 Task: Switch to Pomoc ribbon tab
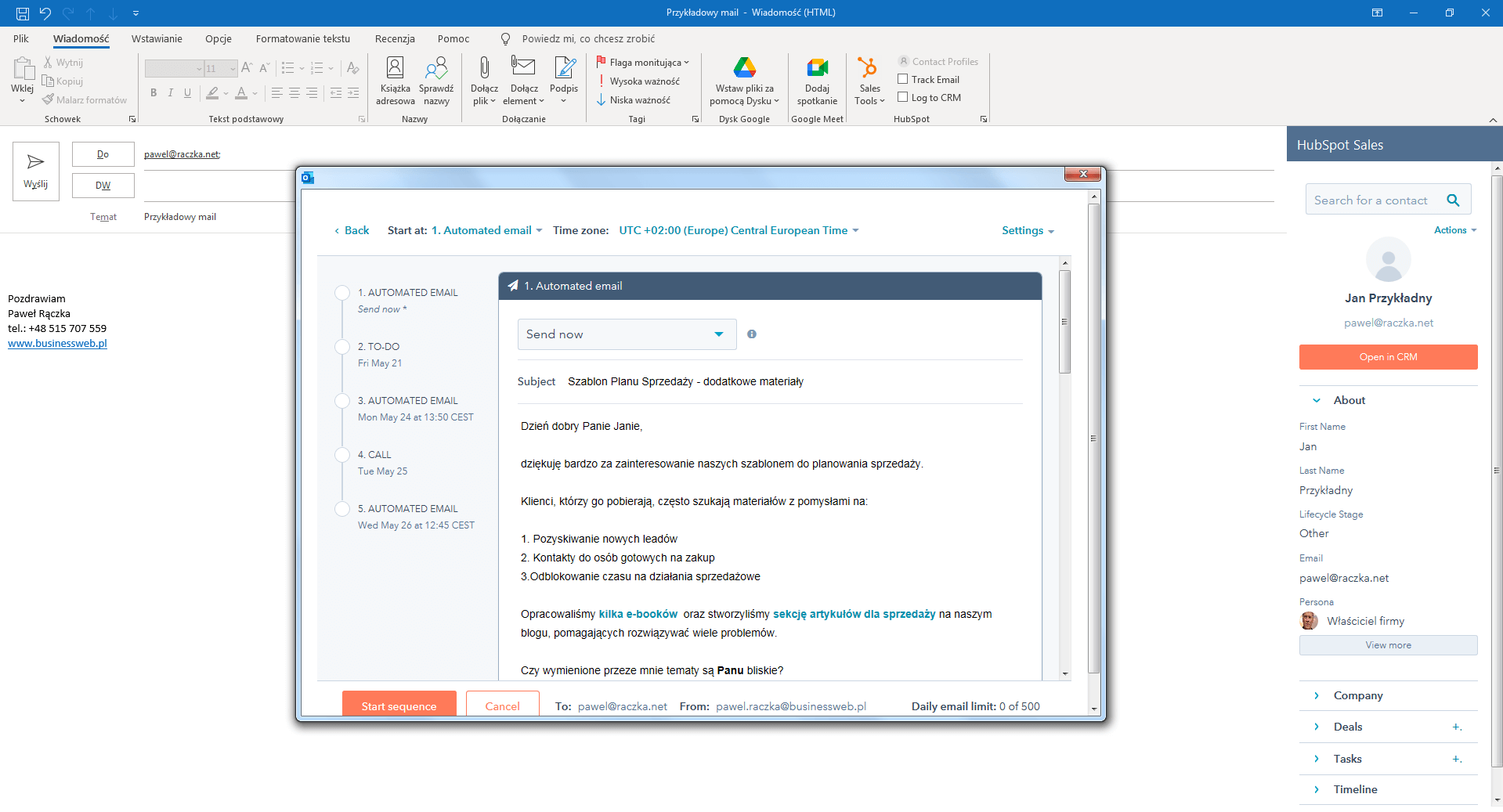pos(453,39)
